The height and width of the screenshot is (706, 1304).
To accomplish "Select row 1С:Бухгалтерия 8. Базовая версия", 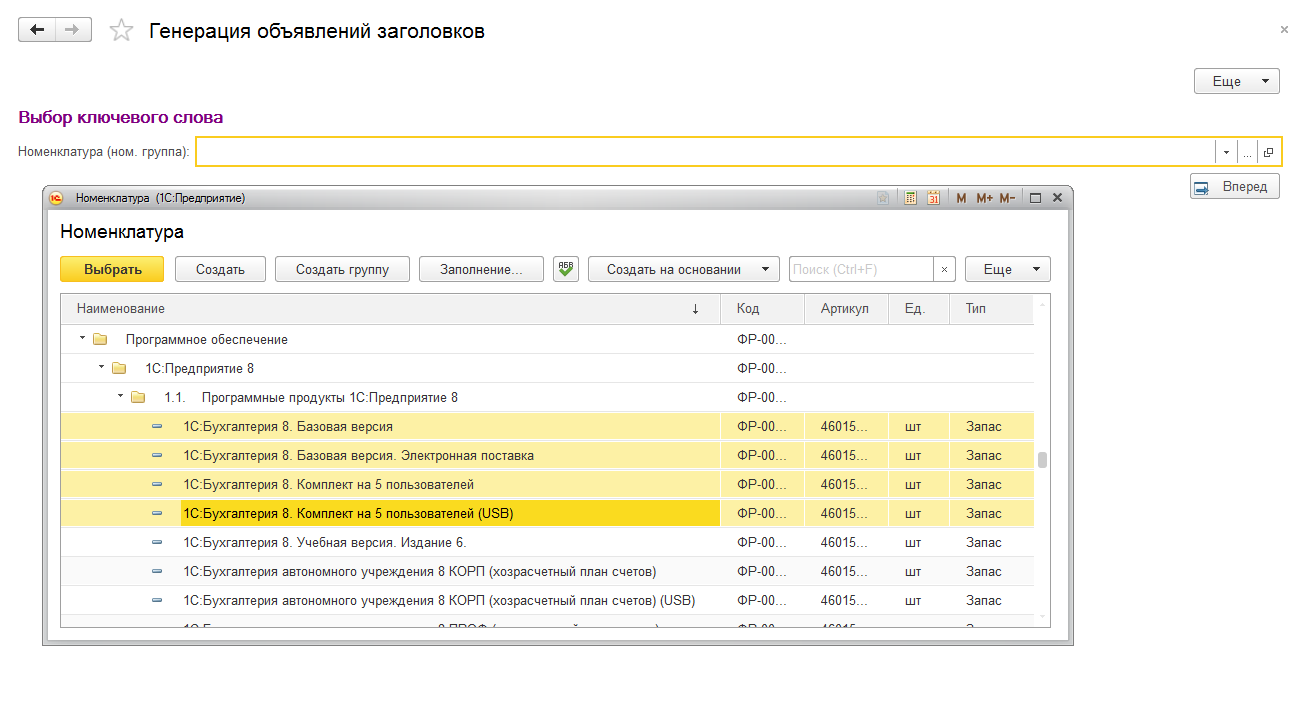I will tap(547, 427).
